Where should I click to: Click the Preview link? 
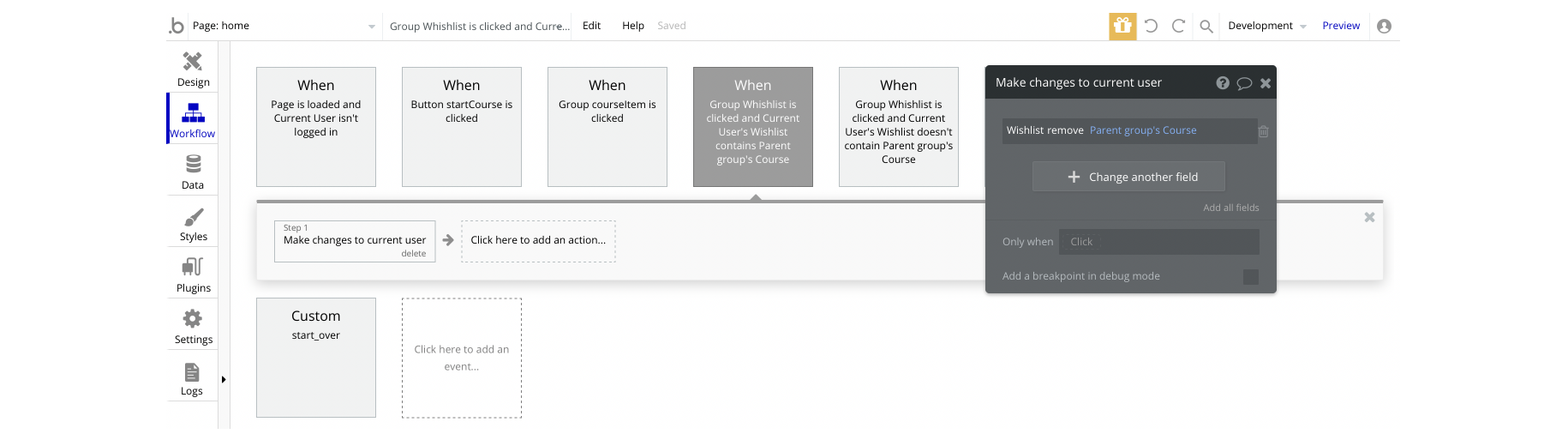point(1340,26)
